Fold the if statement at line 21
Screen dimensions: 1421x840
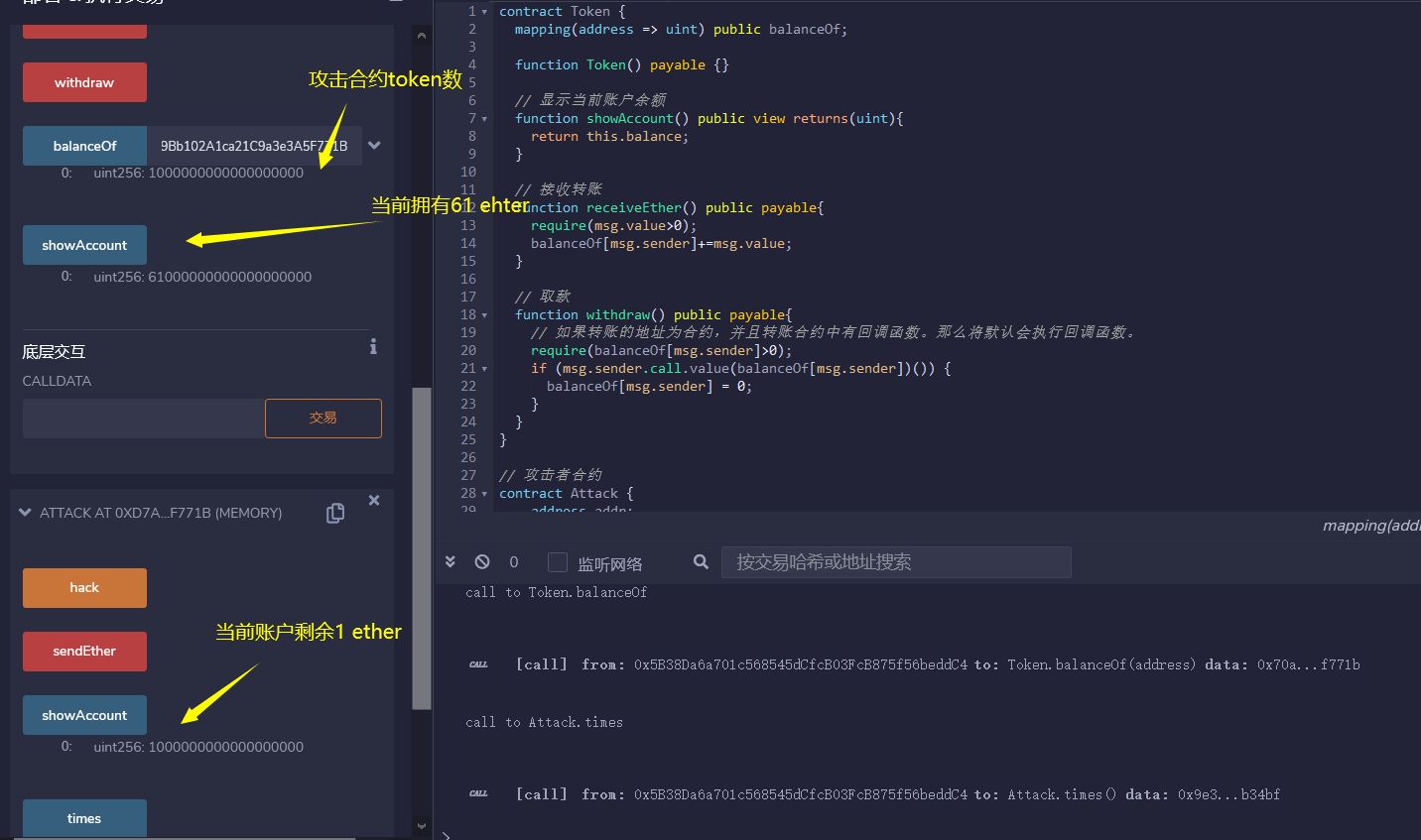[484, 369]
